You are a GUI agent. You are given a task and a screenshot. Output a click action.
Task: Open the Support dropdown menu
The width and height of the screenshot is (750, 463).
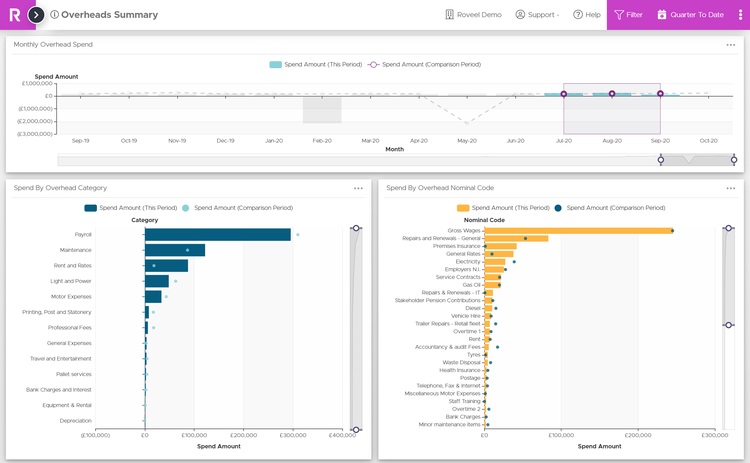pos(537,15)
